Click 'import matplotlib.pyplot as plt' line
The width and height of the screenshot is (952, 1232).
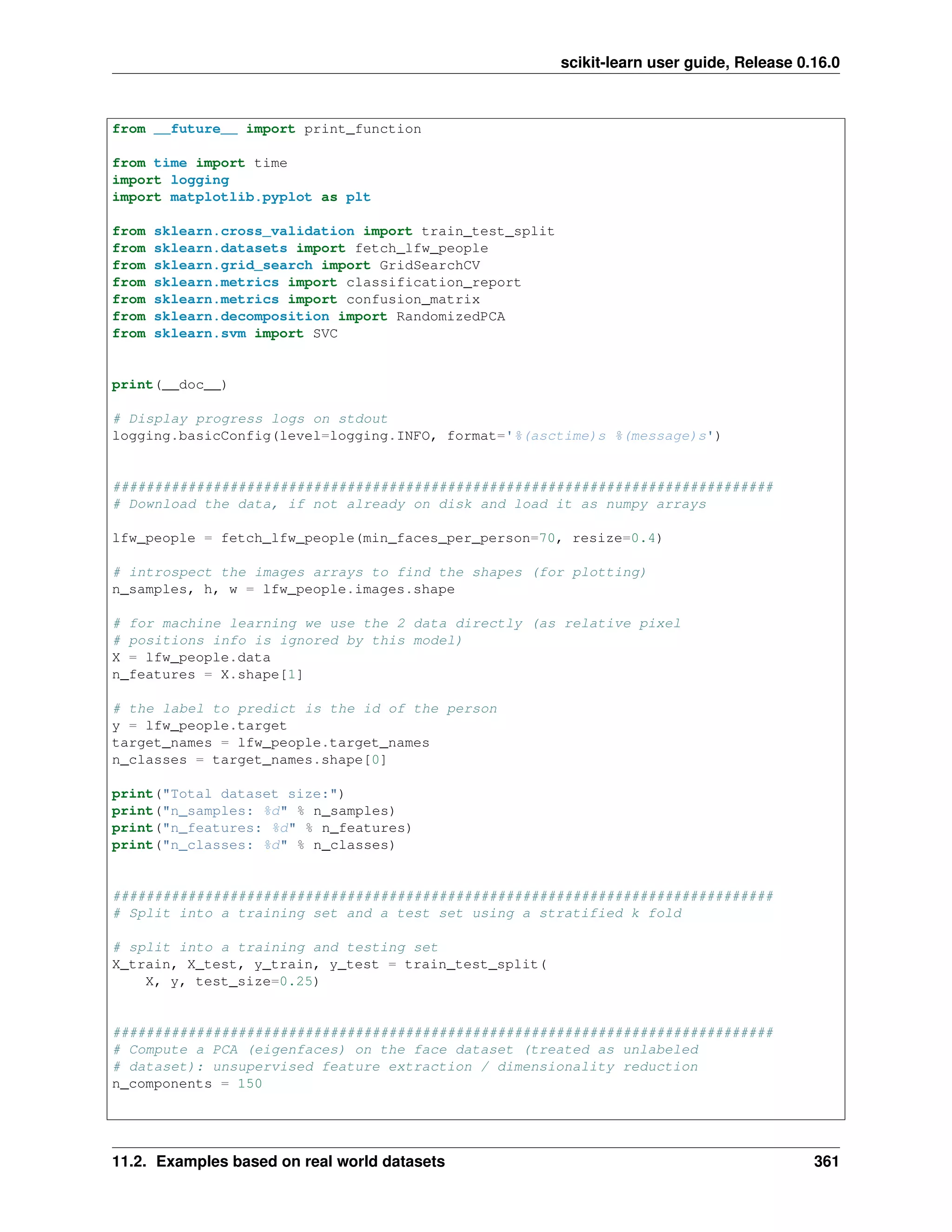tap(241, 198)
